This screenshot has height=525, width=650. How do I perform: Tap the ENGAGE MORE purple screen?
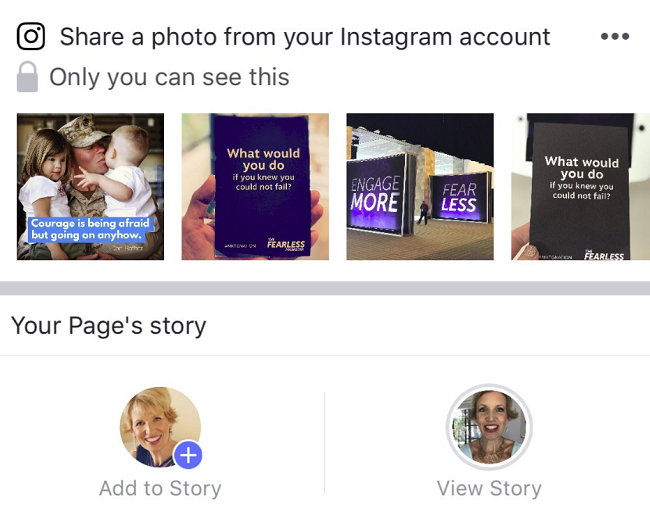[x=376, y=194]
